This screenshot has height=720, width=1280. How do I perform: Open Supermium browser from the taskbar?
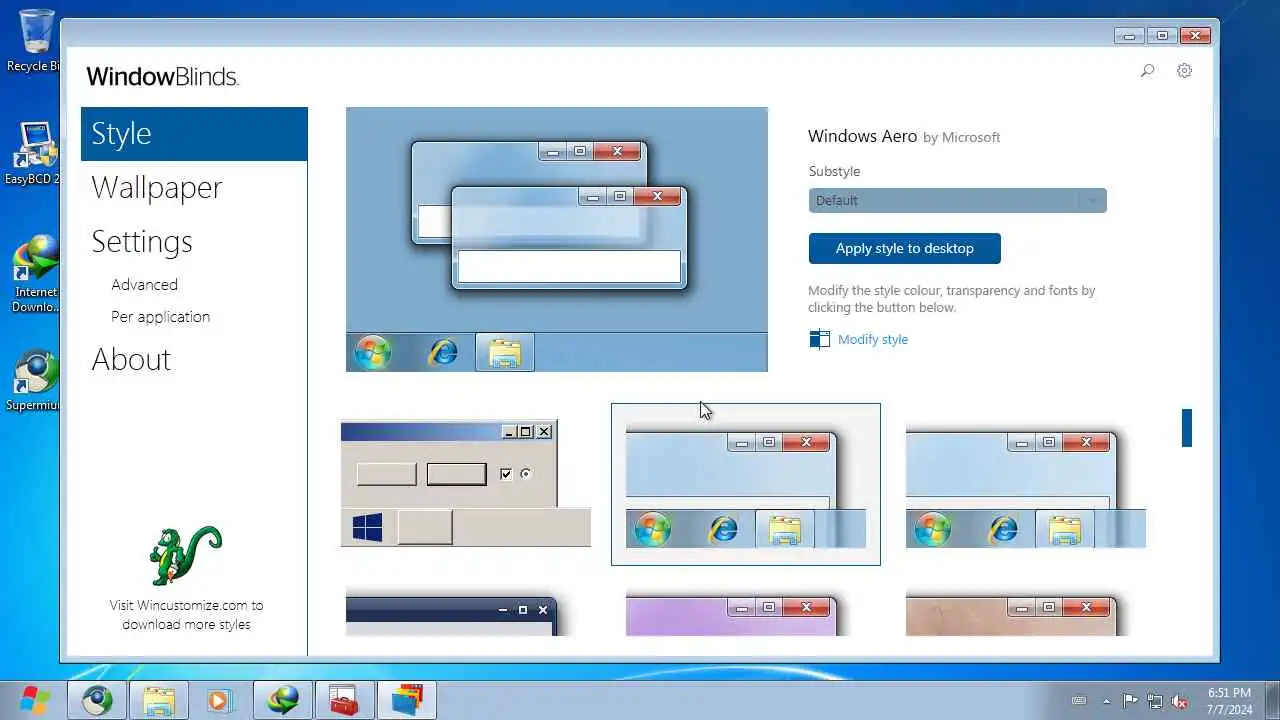(97, 701)
